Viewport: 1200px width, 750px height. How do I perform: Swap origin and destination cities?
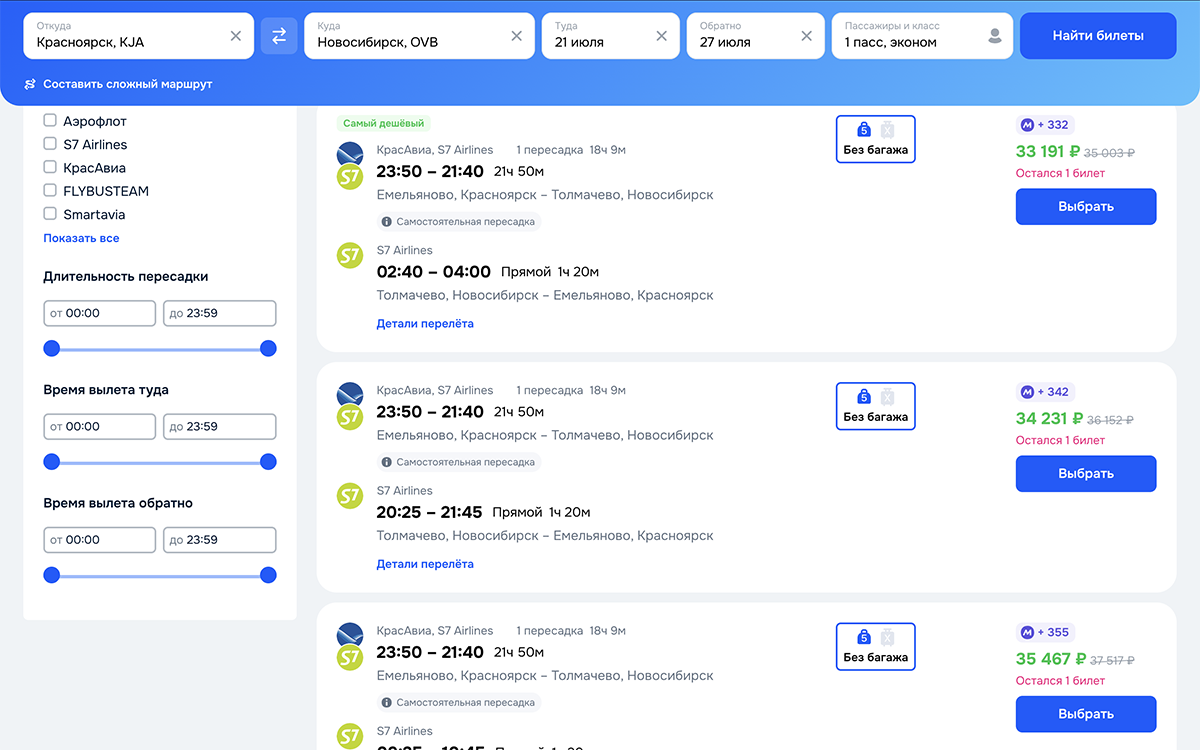pyautogui.click(x=279, y=36)
